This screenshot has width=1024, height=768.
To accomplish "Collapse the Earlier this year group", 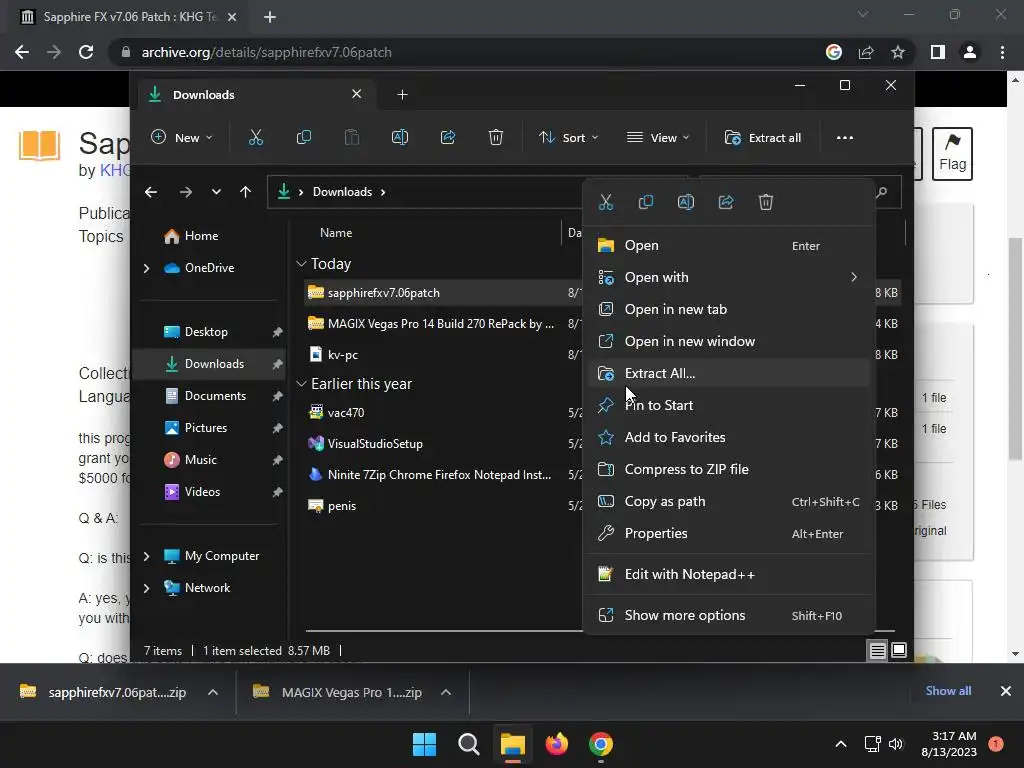I will [301, 384].
